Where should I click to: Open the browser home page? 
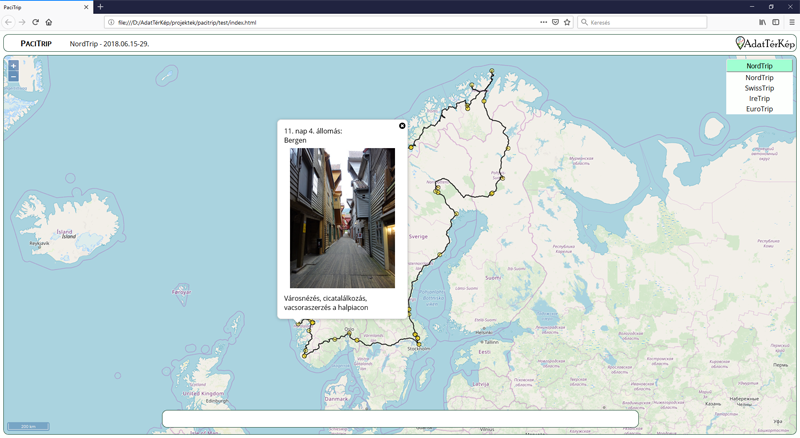[49, 22]
